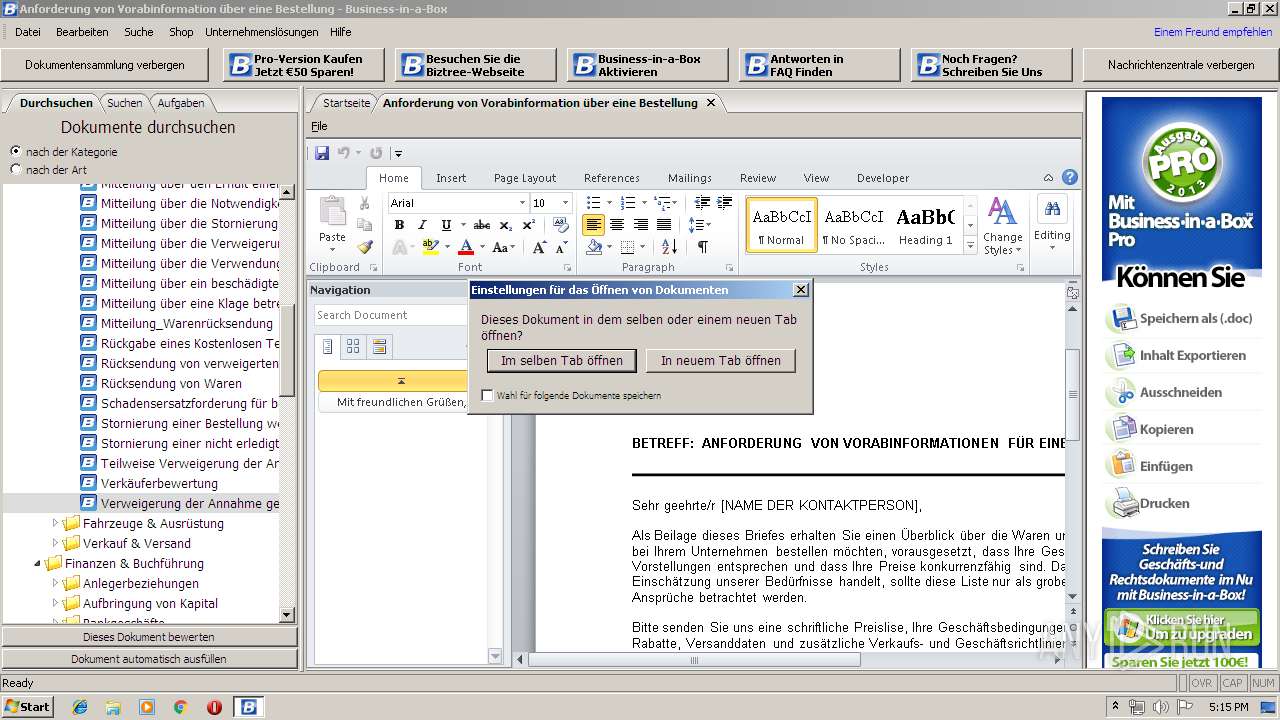Toggle Italic formatting
The width and height of the screenshot is (1280, 720).
tap(422, 225)
